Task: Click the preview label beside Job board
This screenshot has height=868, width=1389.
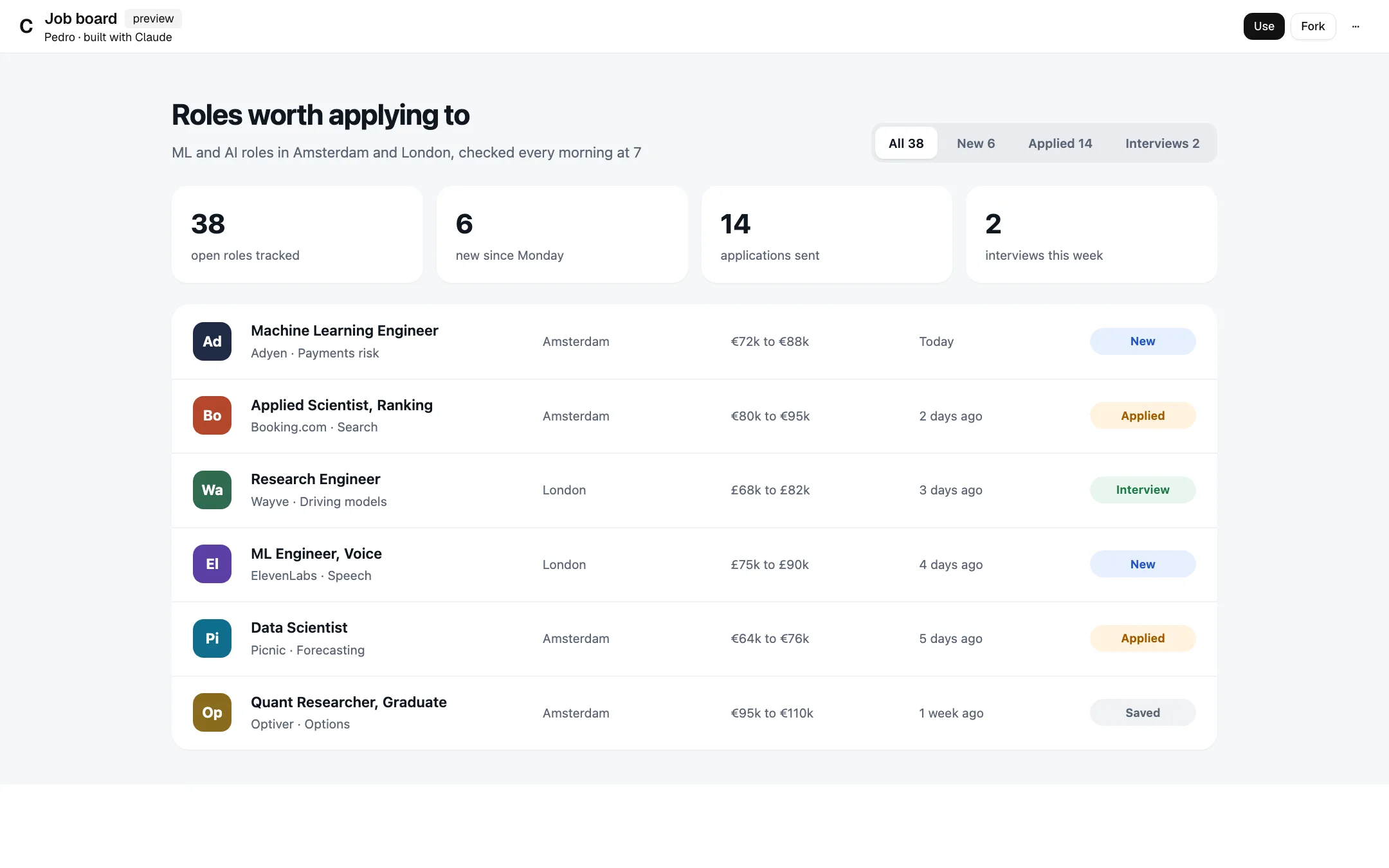Action: (153, 19)
